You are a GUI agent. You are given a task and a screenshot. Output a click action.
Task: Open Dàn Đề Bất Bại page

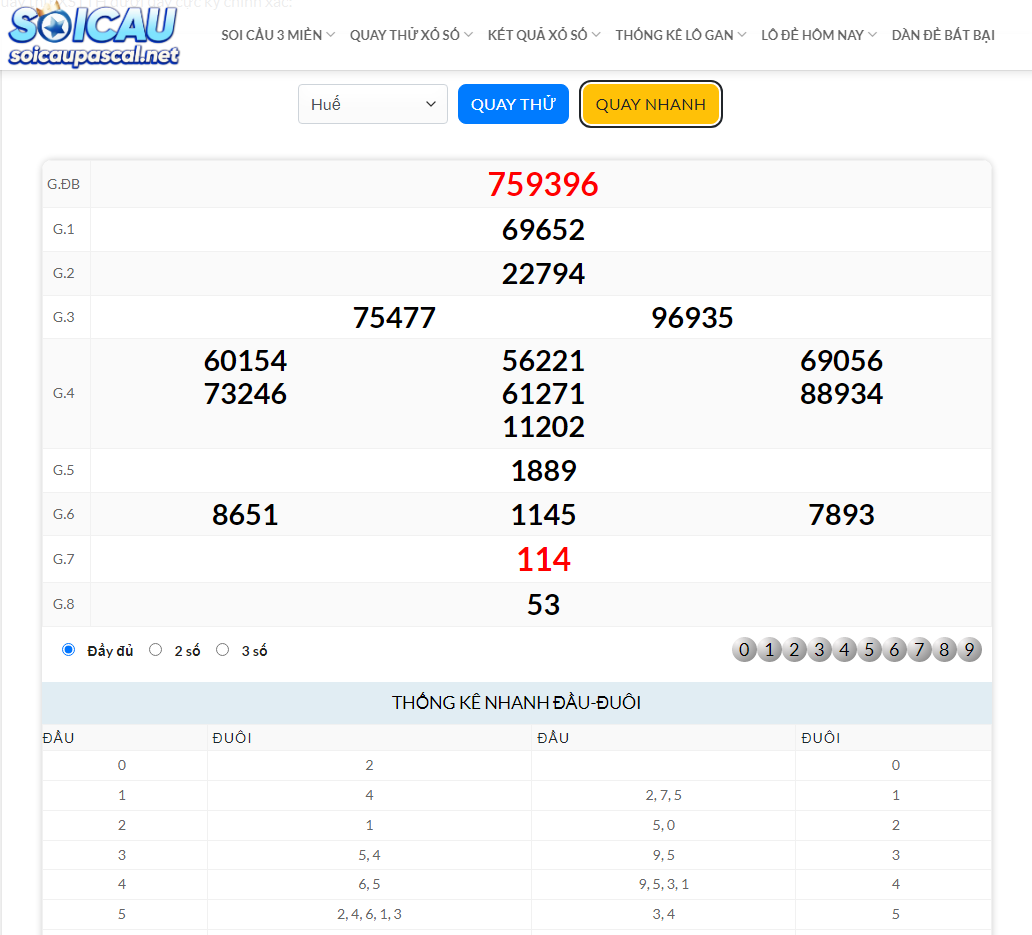pos(943,35)
